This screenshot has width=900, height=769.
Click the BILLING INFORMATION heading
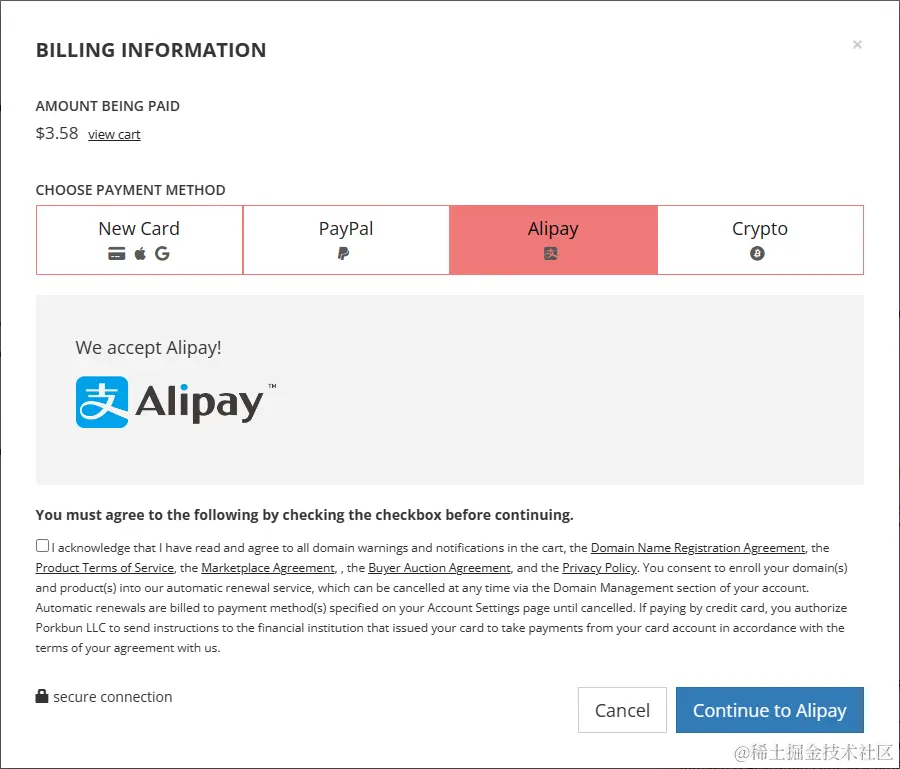[x=151, y=50]
